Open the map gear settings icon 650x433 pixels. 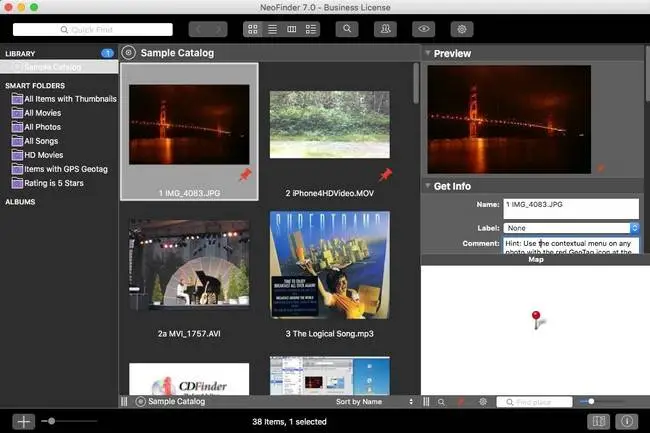coord(483,402)
